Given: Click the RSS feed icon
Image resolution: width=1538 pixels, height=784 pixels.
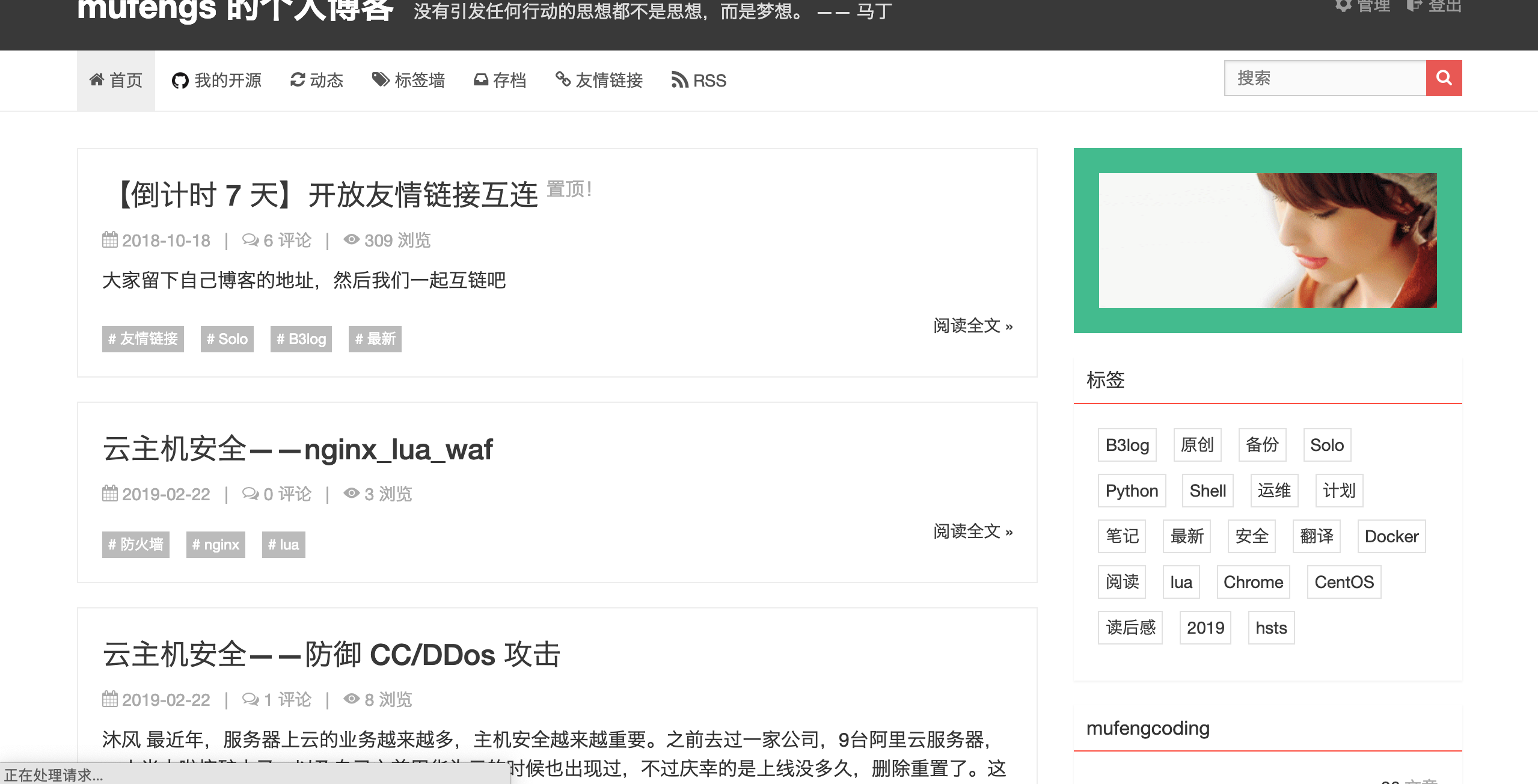Looking at the screenshot, I should pos(679,80).
